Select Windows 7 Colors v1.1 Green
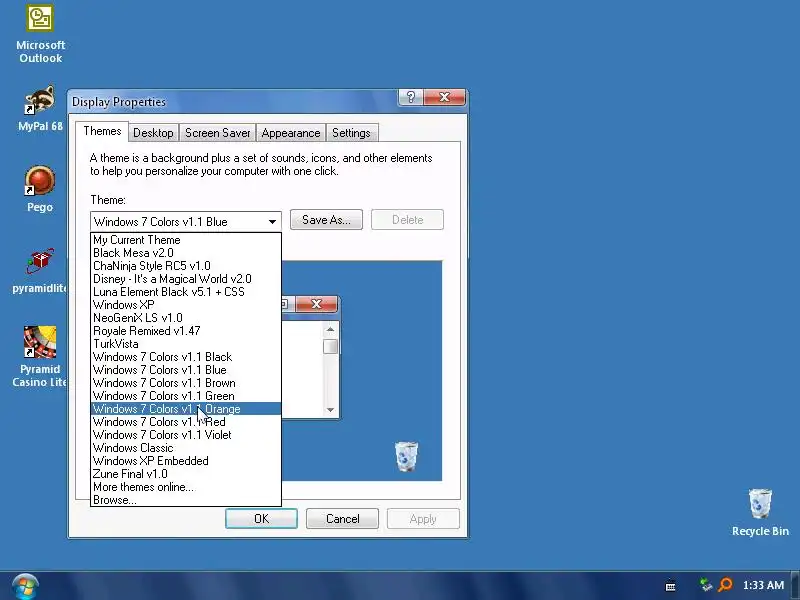Image resolution: width=800 pixels, height=600 pixels. click(186, 396)
